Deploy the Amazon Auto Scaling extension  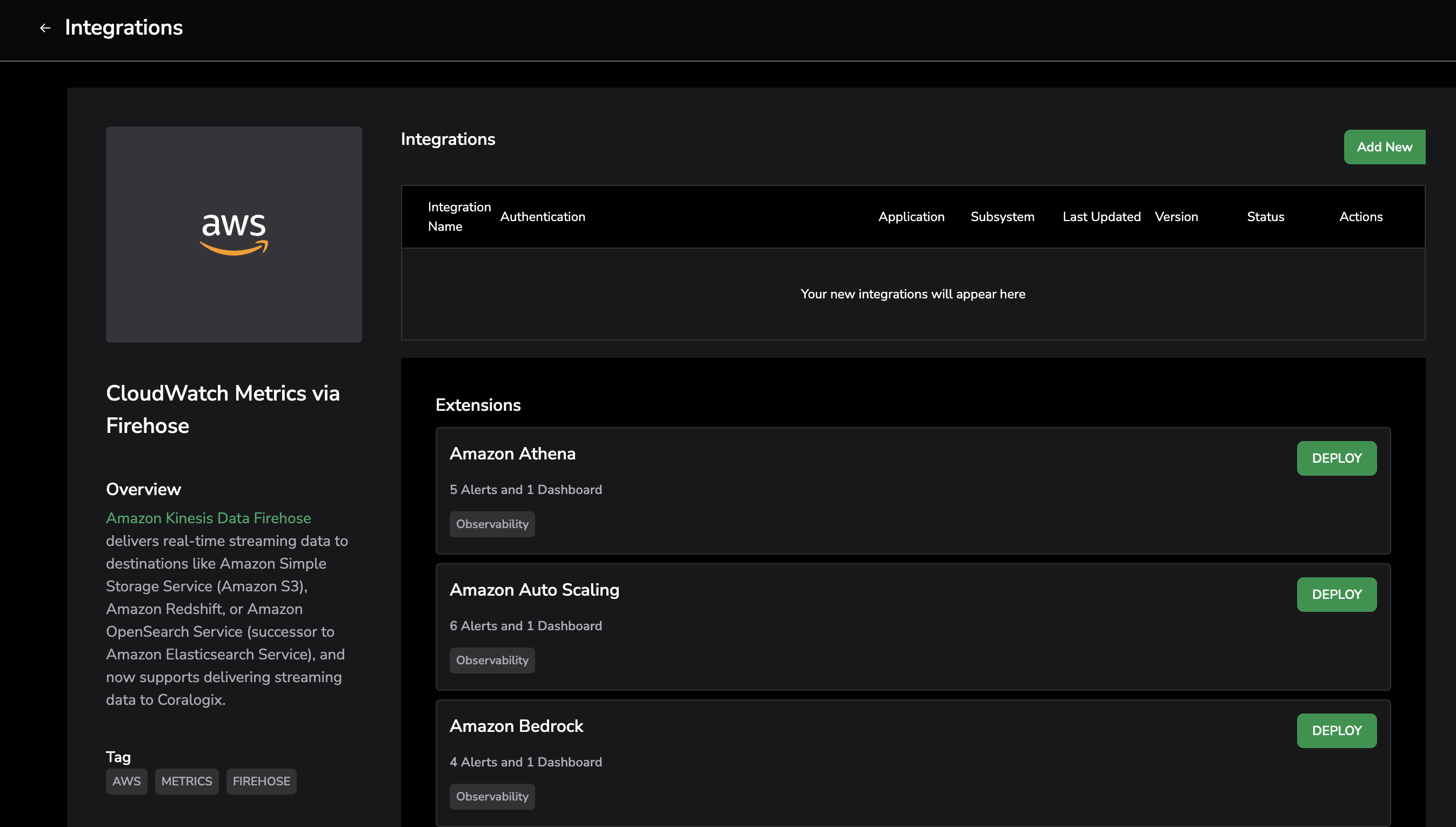pyautogui.click(x=1336, y=595)
